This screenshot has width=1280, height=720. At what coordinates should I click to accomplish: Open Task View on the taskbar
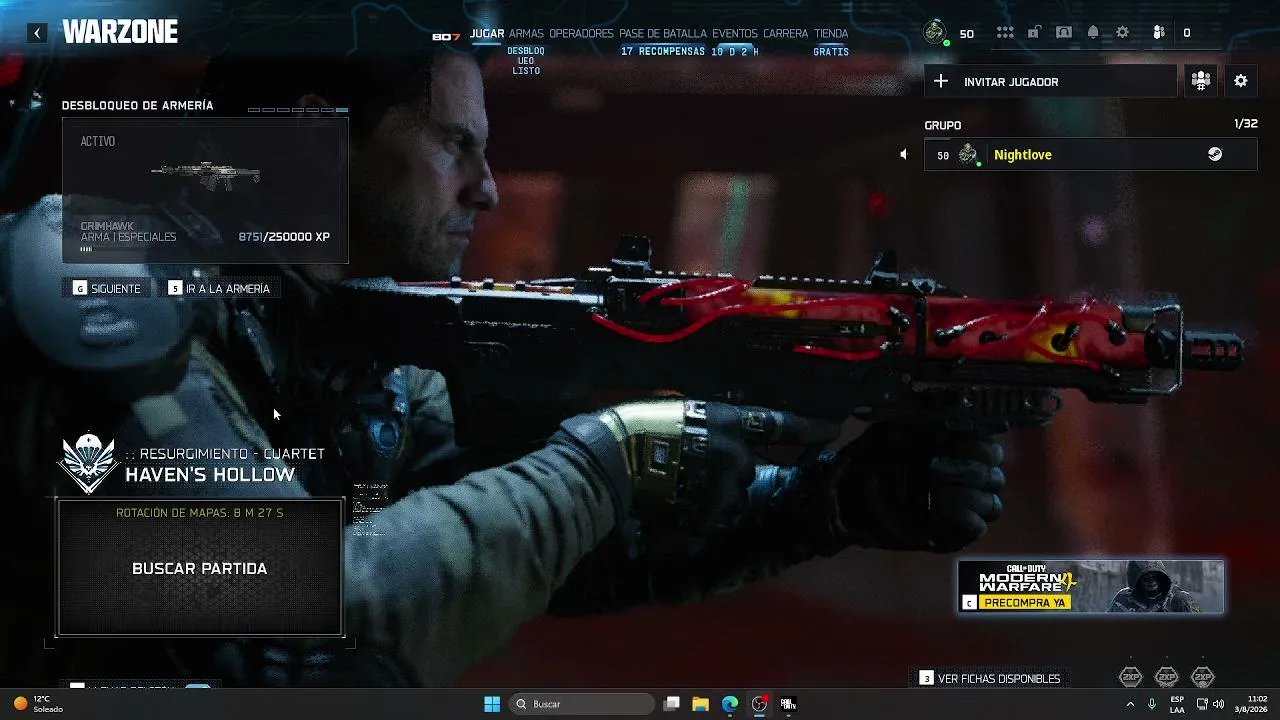tap(672, 704)
